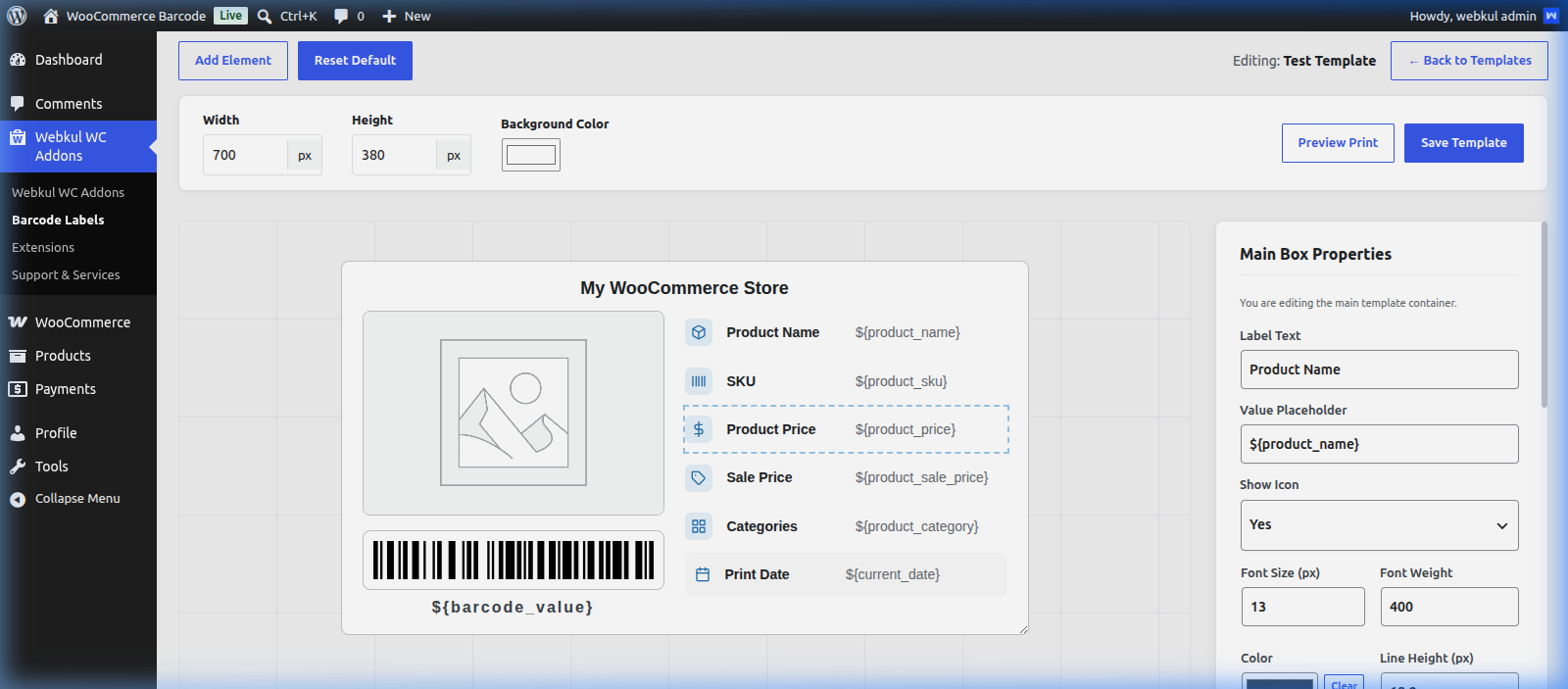
Task: Click the Add Element button
Action: (x=233, y=61)
